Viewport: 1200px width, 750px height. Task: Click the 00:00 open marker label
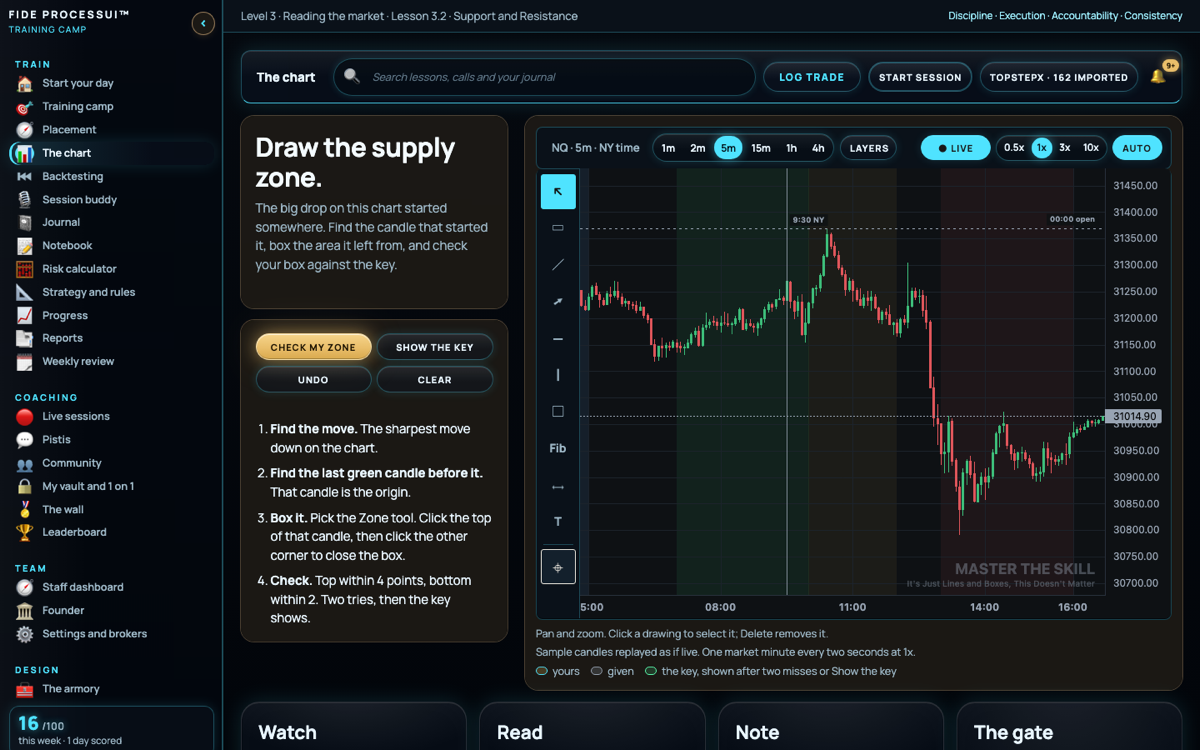click(x=1072, y=219)
